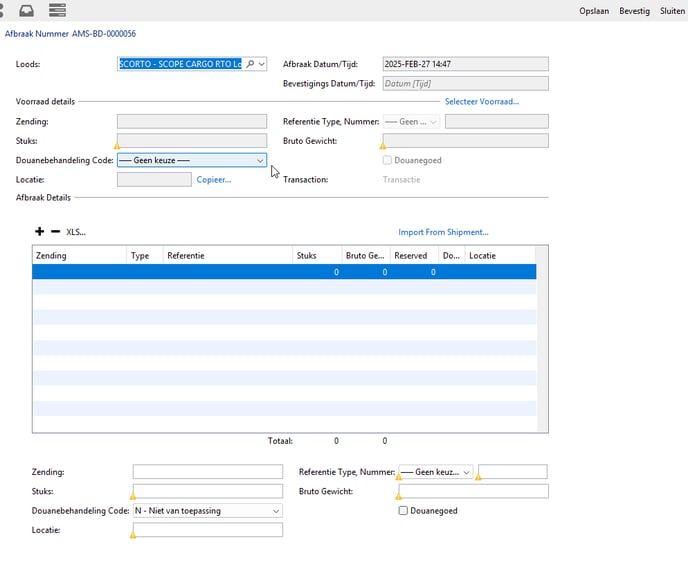This screenshot has height=582, width=688.
Task: Click the greyed 'Transactie' text
Action: (x=401, y=180)
